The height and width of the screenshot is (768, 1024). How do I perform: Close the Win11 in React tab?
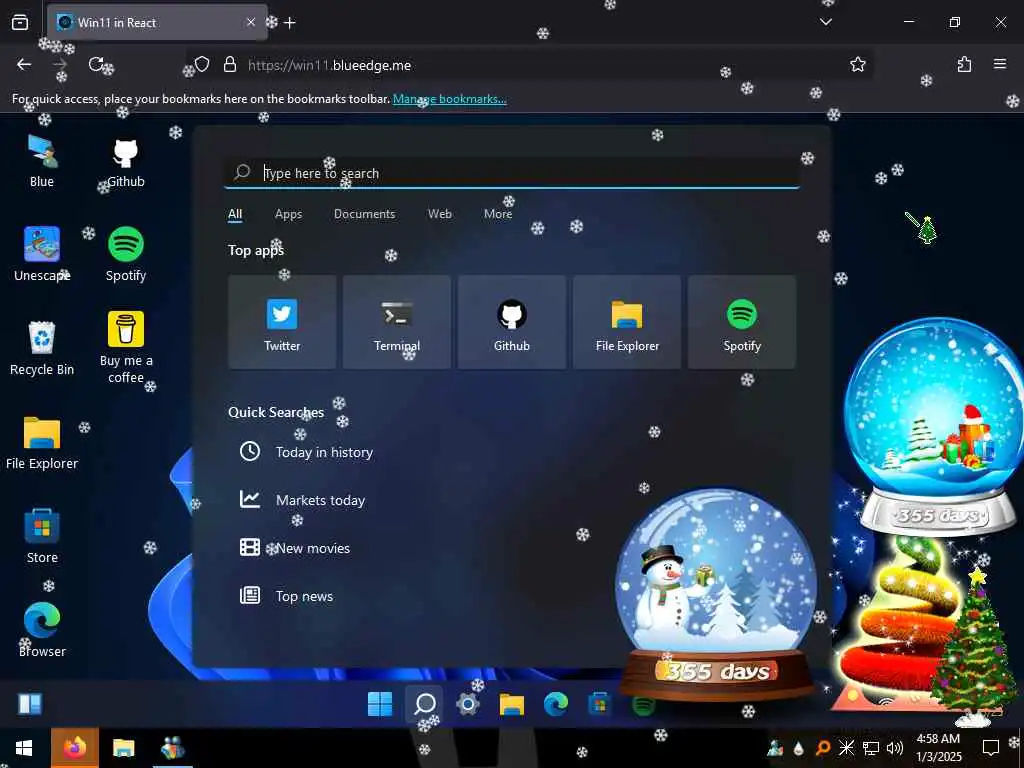point(251,22)
